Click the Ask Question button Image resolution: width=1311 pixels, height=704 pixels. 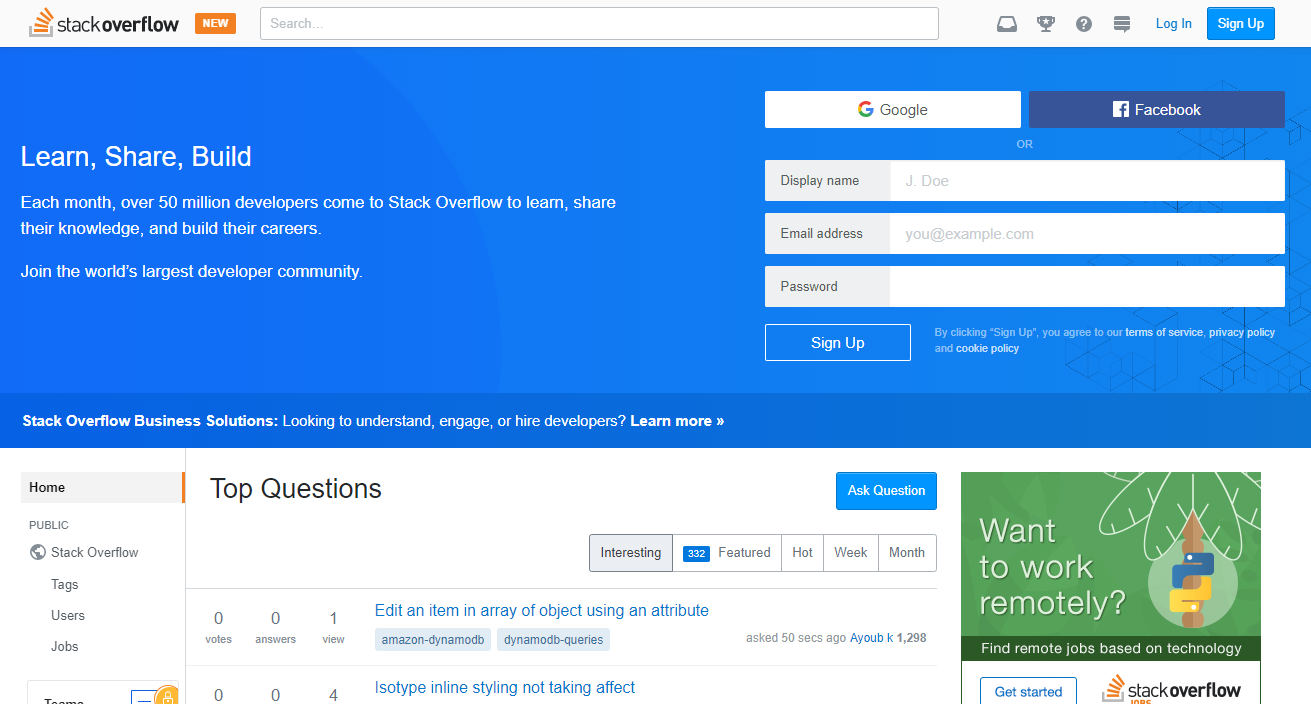[x=886, y=490]
